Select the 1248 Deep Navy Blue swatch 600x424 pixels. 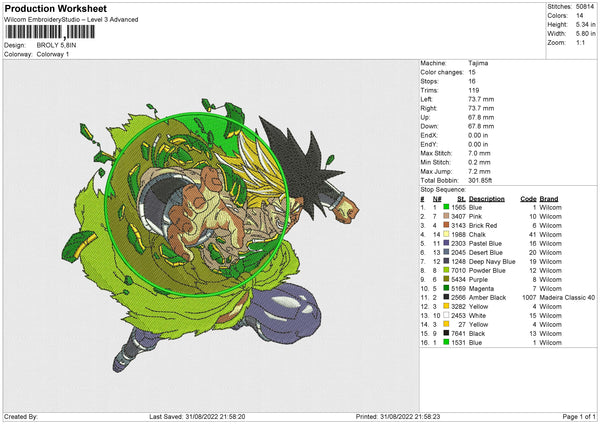click(x=446, y=261)
